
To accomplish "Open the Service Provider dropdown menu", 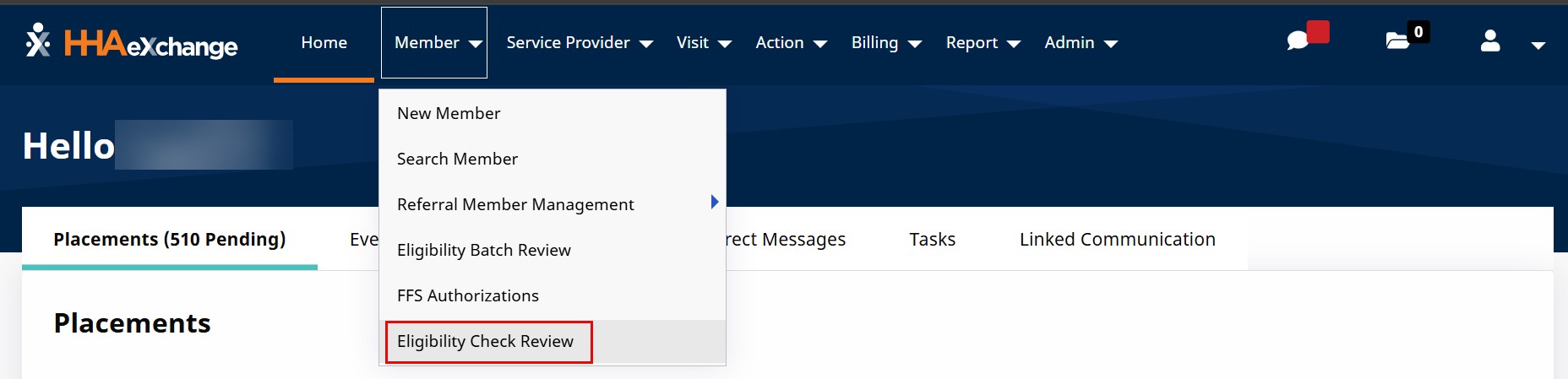I will 579,43.
